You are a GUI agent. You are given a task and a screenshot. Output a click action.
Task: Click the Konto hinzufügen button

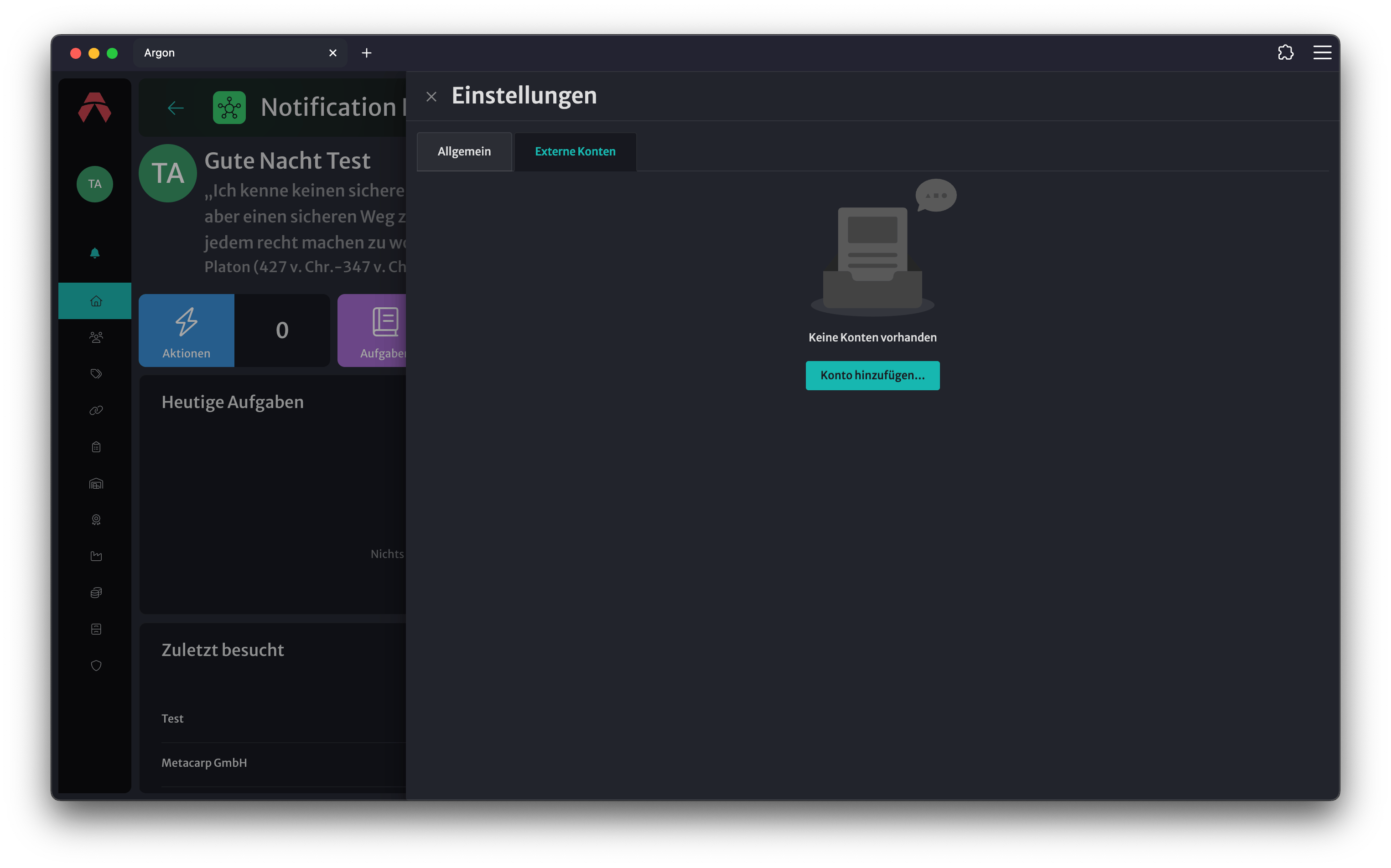[872, 376]
